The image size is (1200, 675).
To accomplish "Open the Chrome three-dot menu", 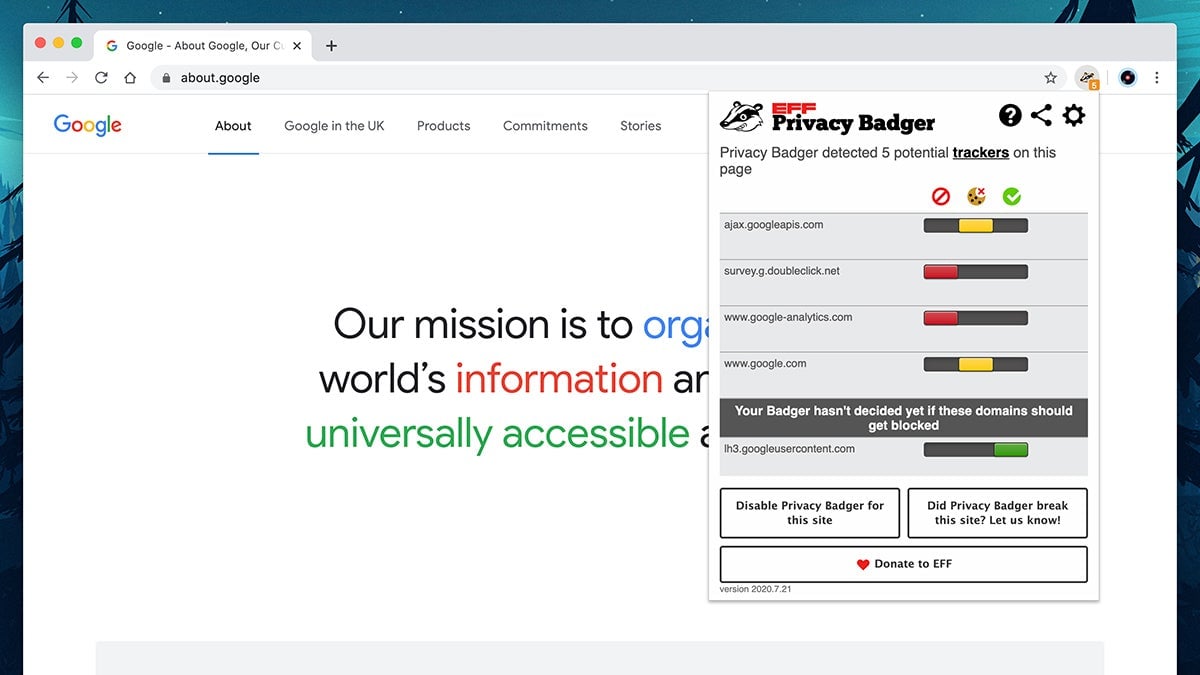I will (1157, 77).
